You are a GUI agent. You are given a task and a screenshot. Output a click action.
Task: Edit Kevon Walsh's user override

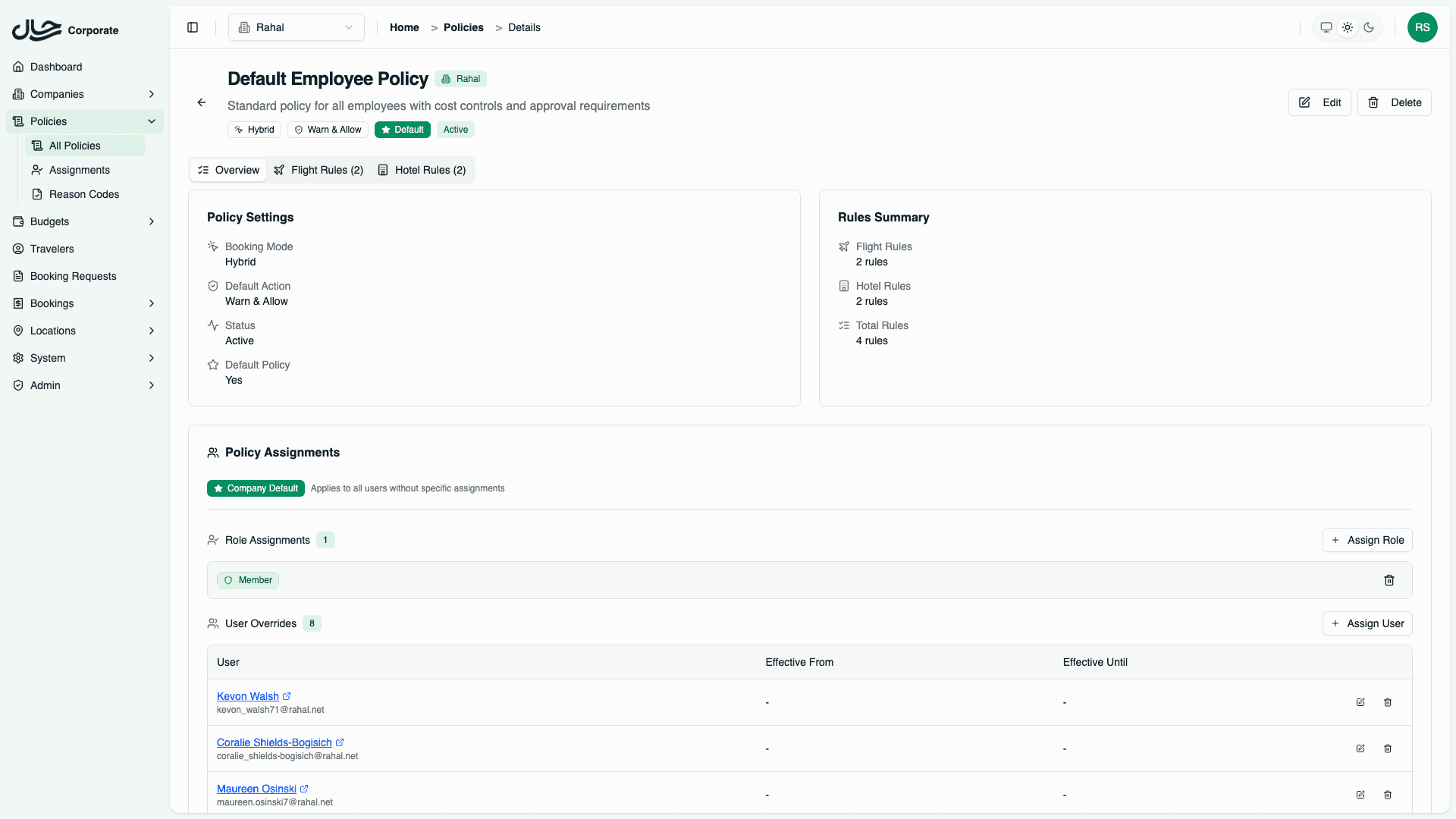(1360, 702)
